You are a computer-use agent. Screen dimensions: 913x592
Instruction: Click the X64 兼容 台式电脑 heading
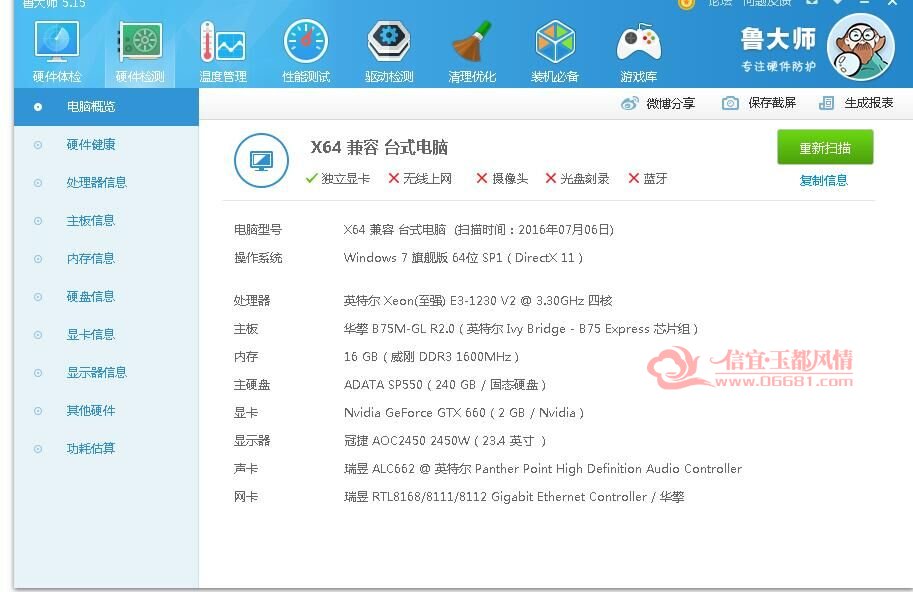tap(379, 147)
